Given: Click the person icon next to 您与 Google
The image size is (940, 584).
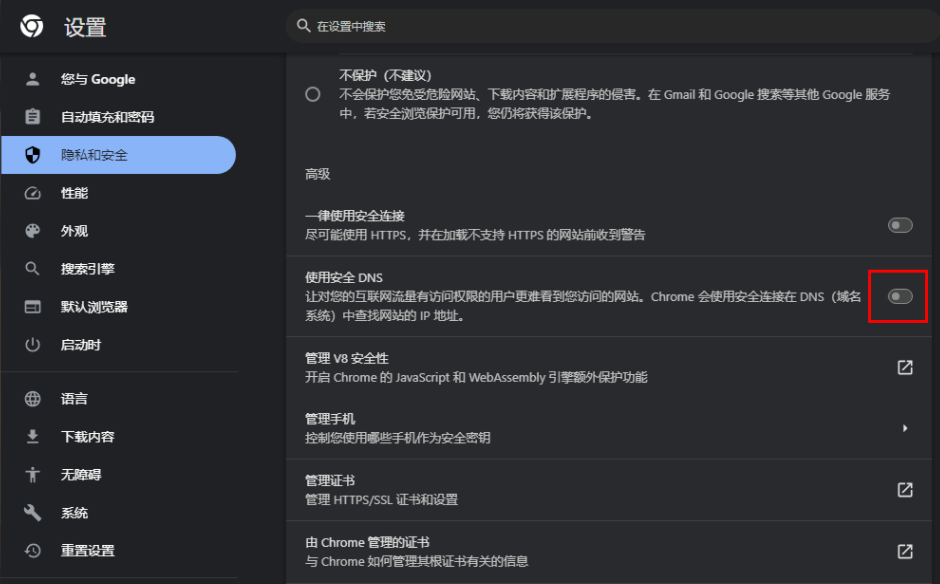Looking at the screenshot, I should 32,79.
